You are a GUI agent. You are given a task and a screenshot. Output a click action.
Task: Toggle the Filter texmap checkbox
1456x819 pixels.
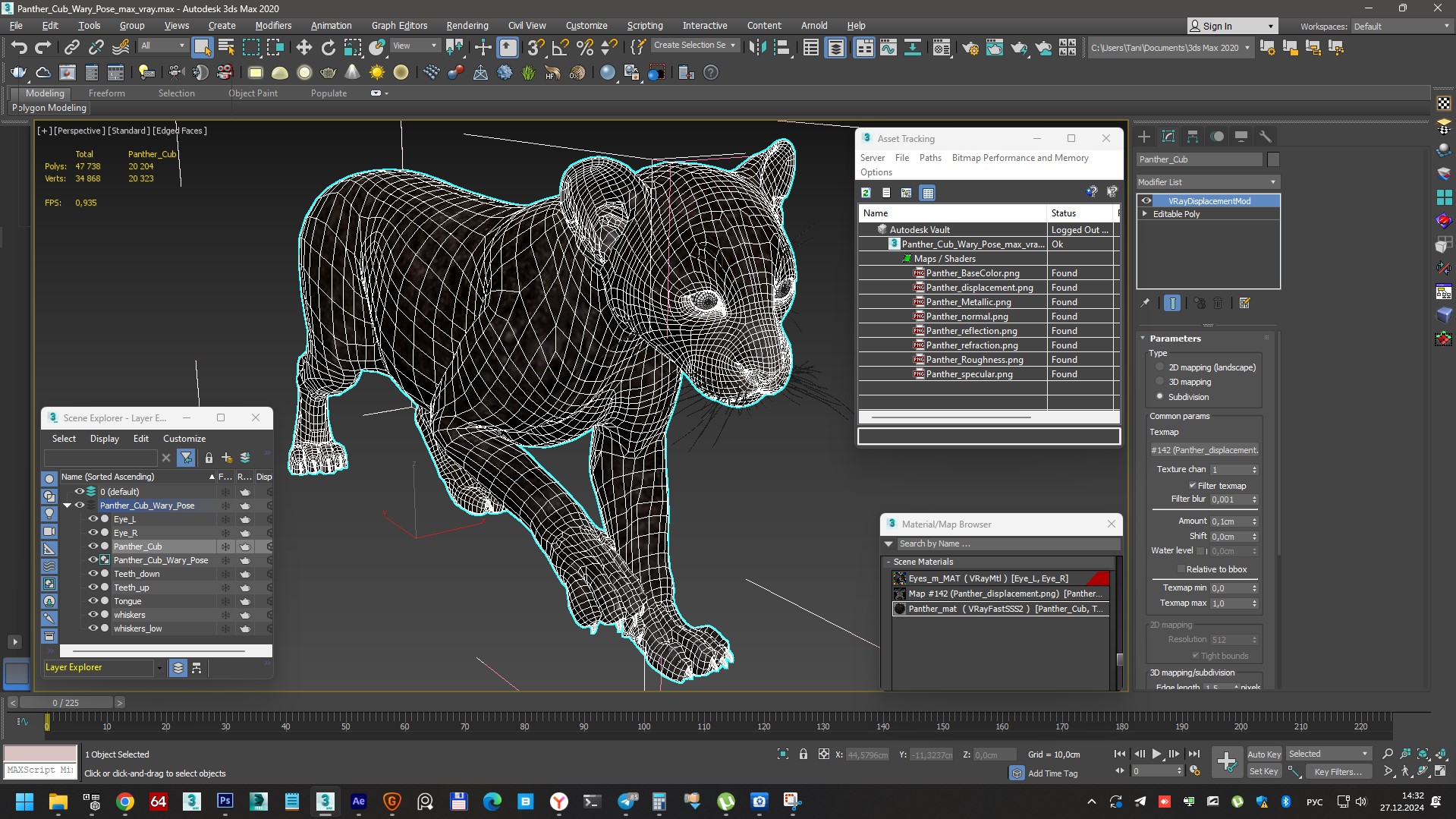point(1192,486)
